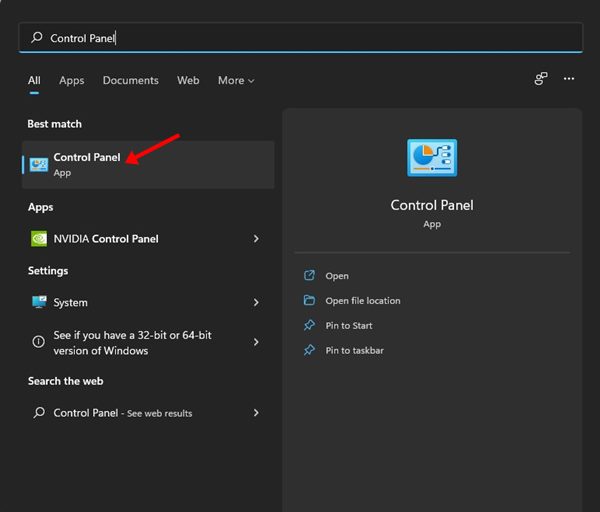Click inside the search text box
This screenshot has width=600, height=512.
tap(300, 38)
